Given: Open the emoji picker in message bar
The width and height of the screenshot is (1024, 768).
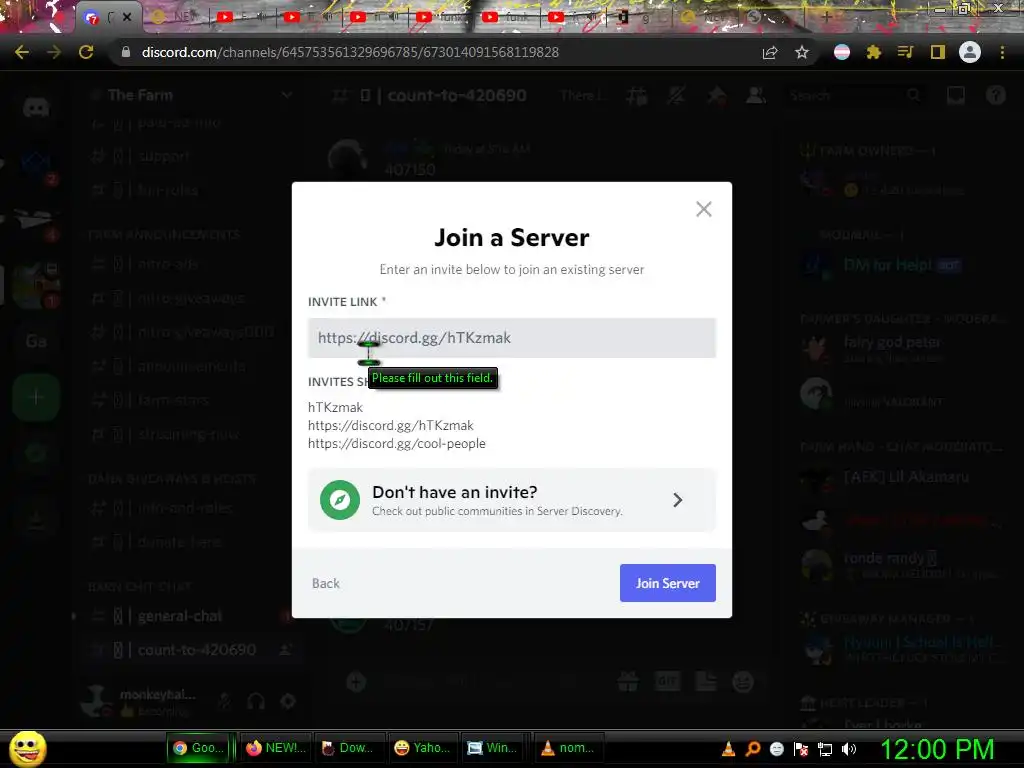Looking at the screenshot, I should (743, 682).
